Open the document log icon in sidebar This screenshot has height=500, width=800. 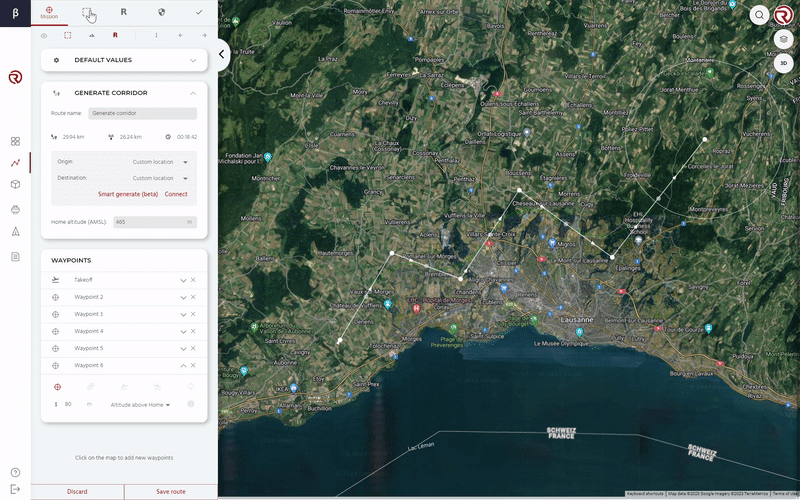tap(15, 257)
